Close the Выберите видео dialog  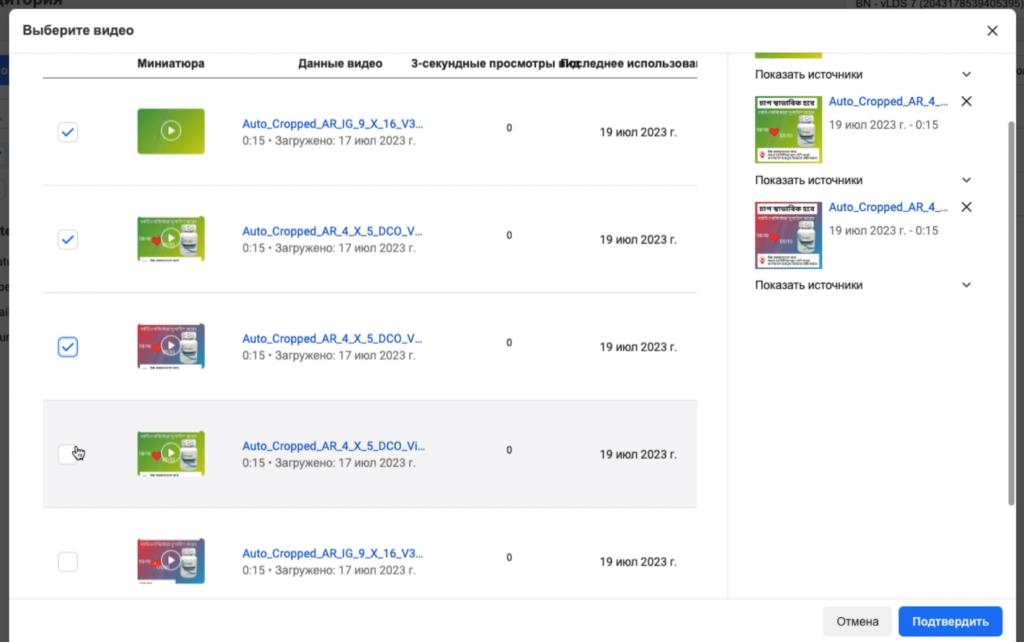click(x=992, y=31)
